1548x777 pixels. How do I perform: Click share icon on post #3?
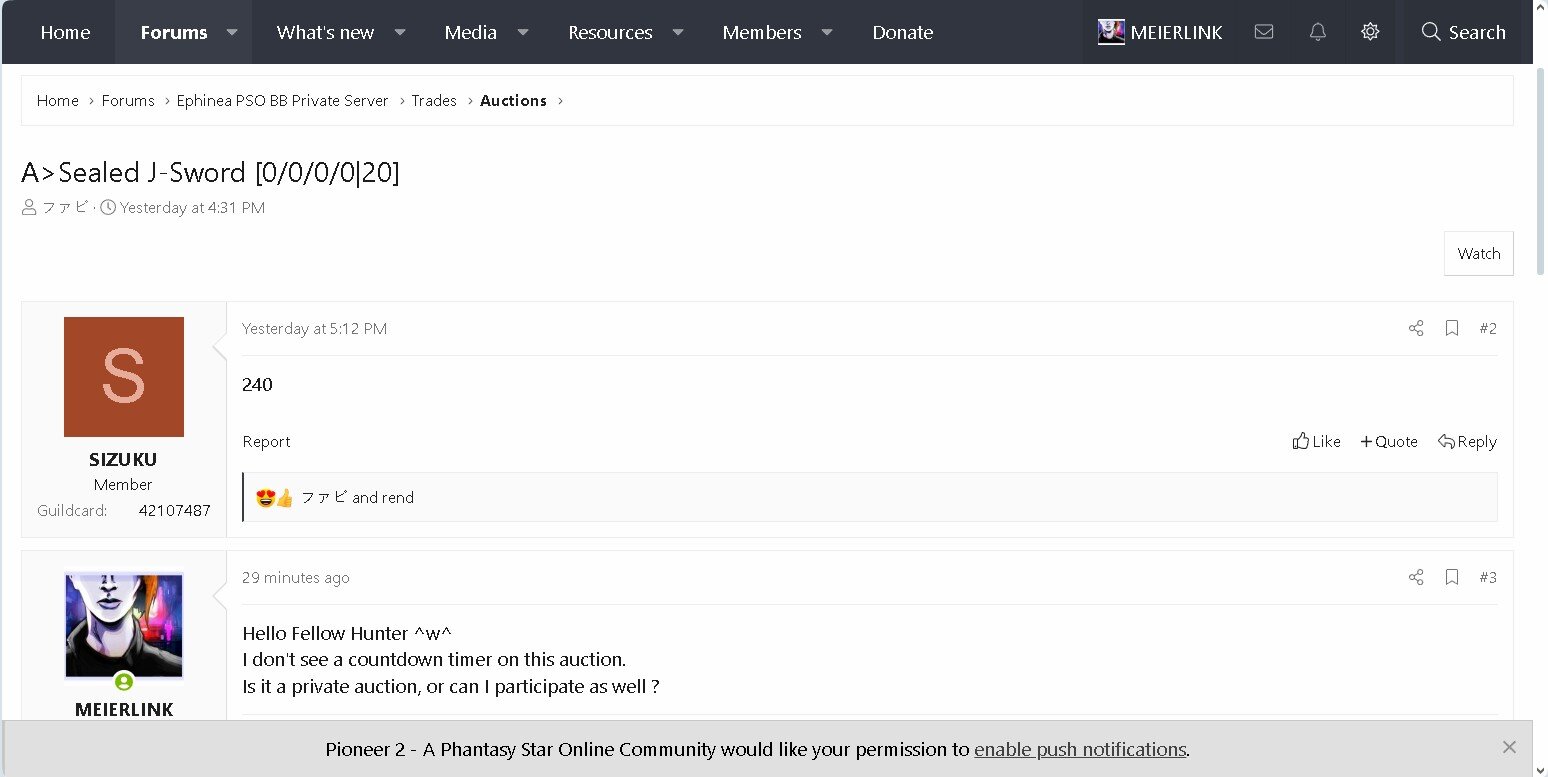(x=1416, y=577)
